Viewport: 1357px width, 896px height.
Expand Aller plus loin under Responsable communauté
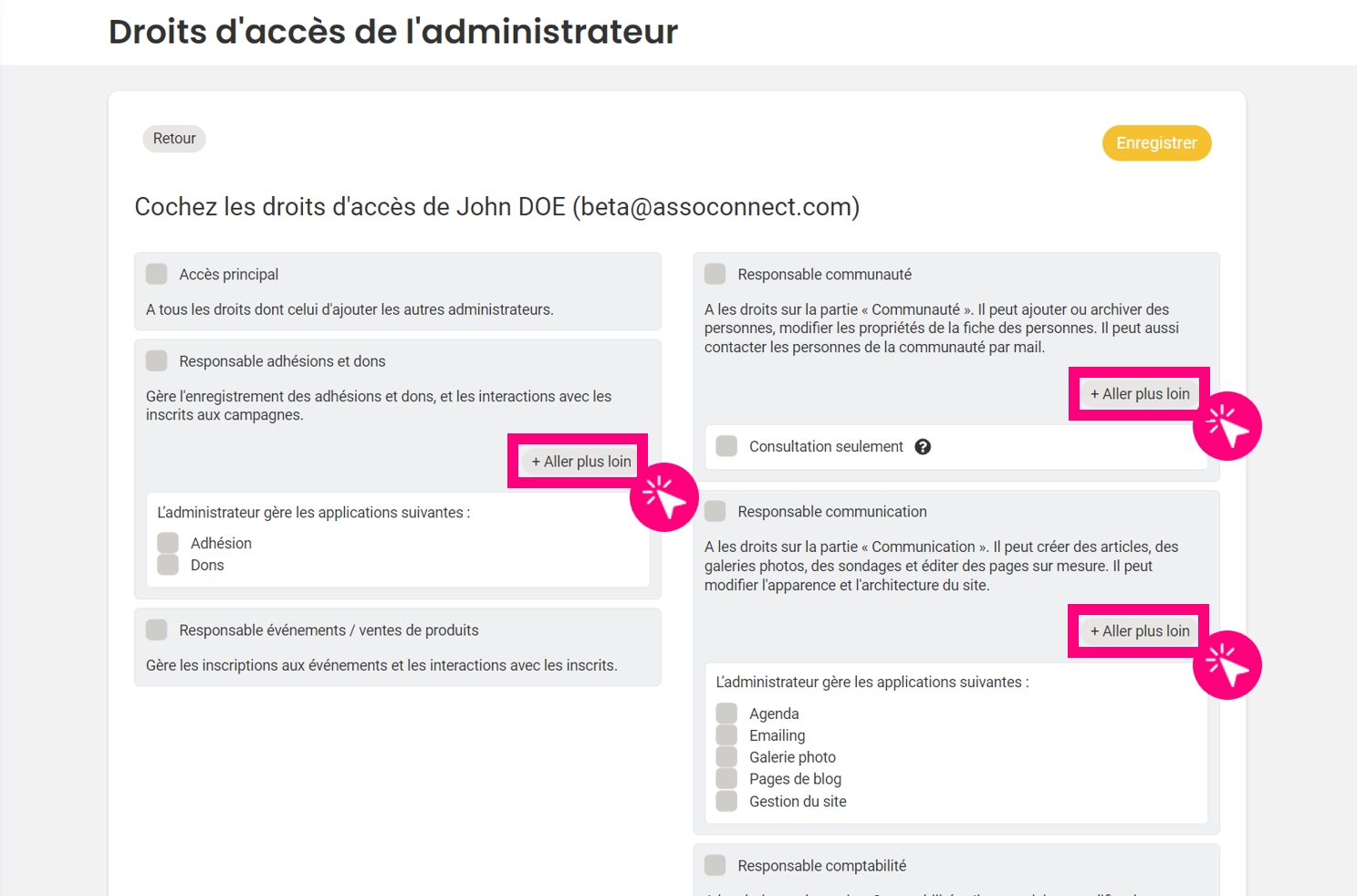point(1140,394)
